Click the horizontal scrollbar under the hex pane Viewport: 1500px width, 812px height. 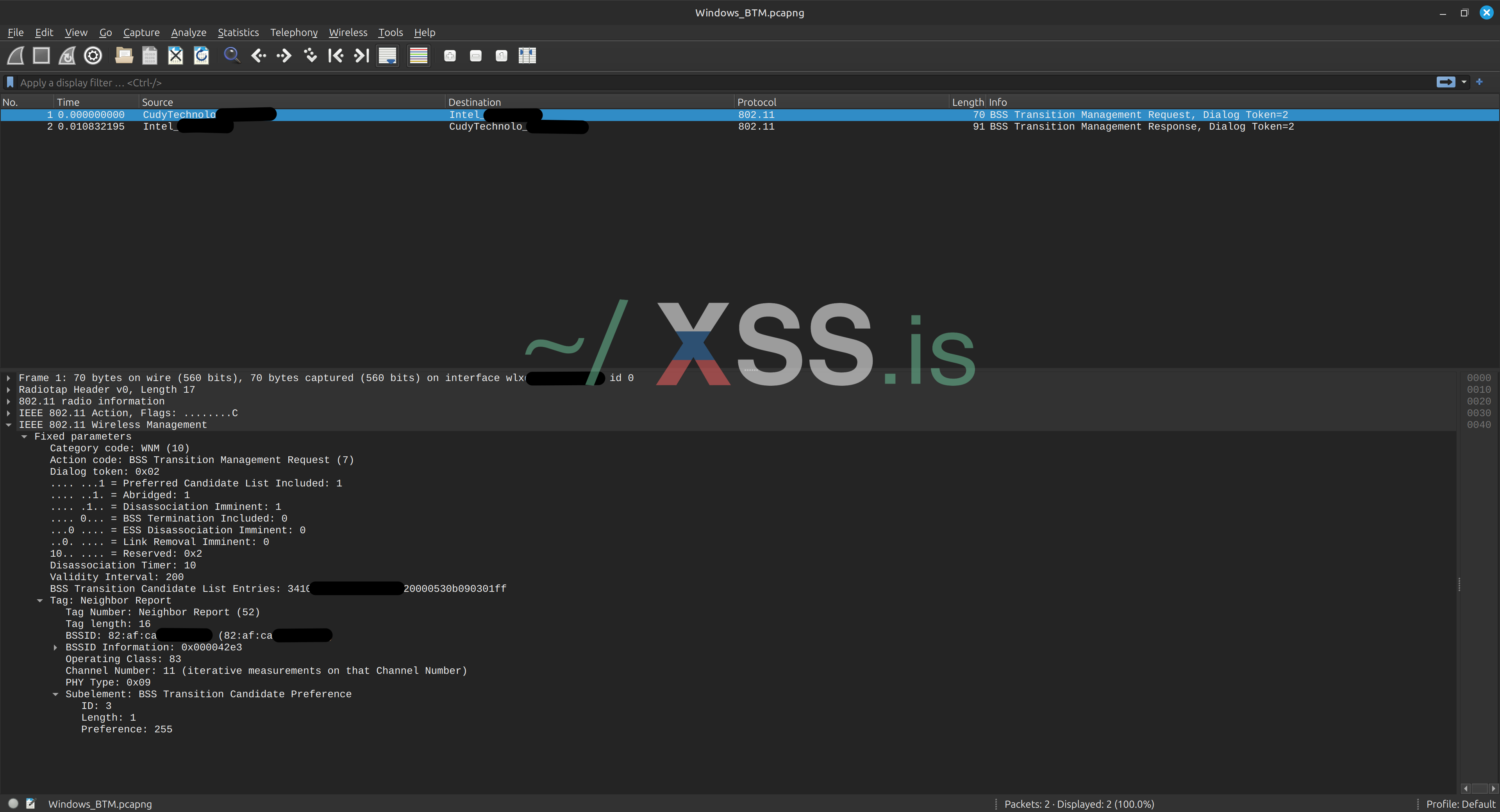pos(1479,789)
